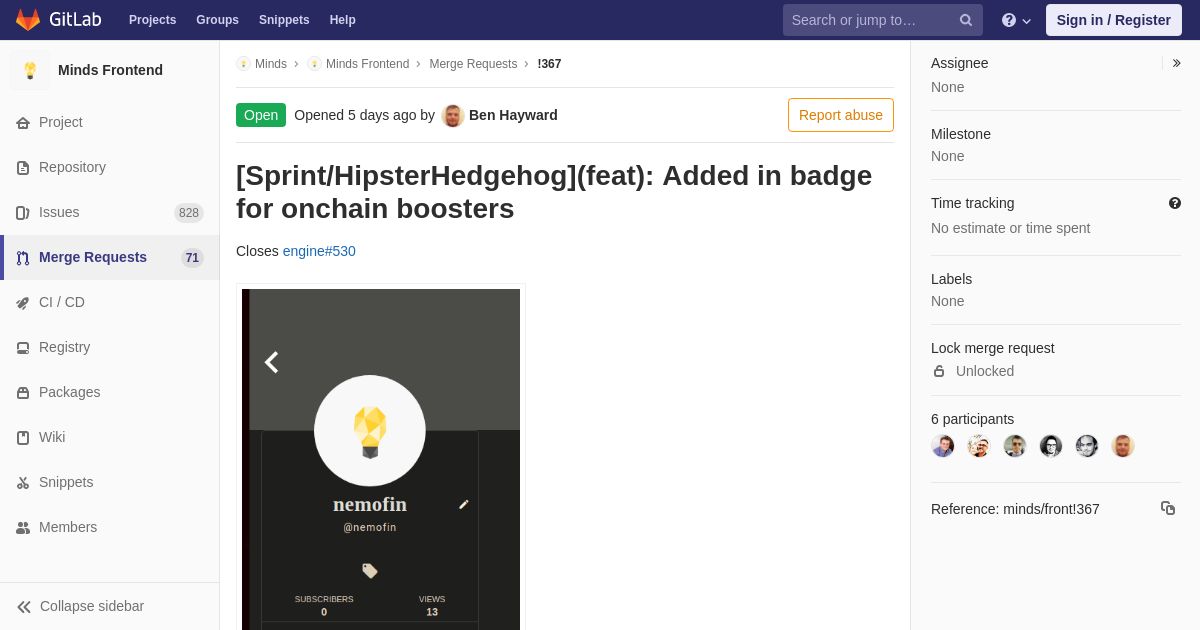Open the fifth participant avatar
The height and width of the screenshot is (630, 1200).
(x=1087, y=446)
